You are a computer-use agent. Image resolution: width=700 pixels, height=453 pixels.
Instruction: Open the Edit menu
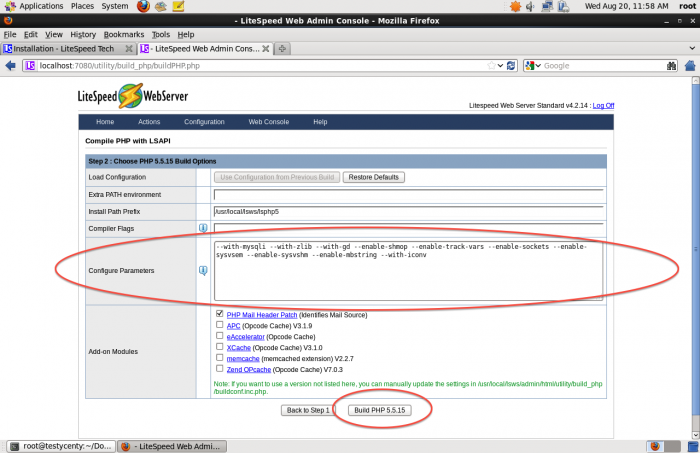coord(30,34)
